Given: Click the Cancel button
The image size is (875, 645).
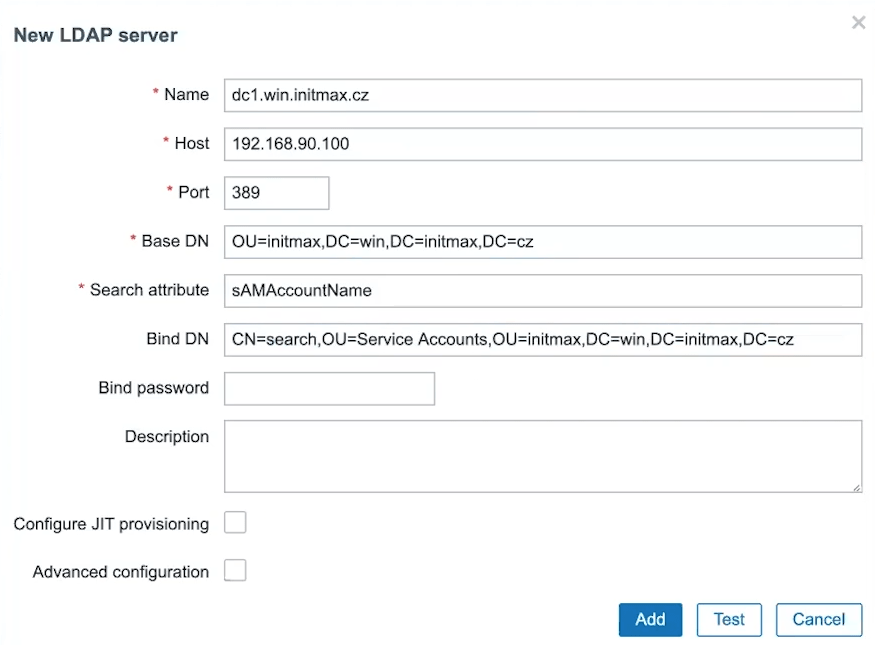Looking at the screenshot, I should 819,619.
